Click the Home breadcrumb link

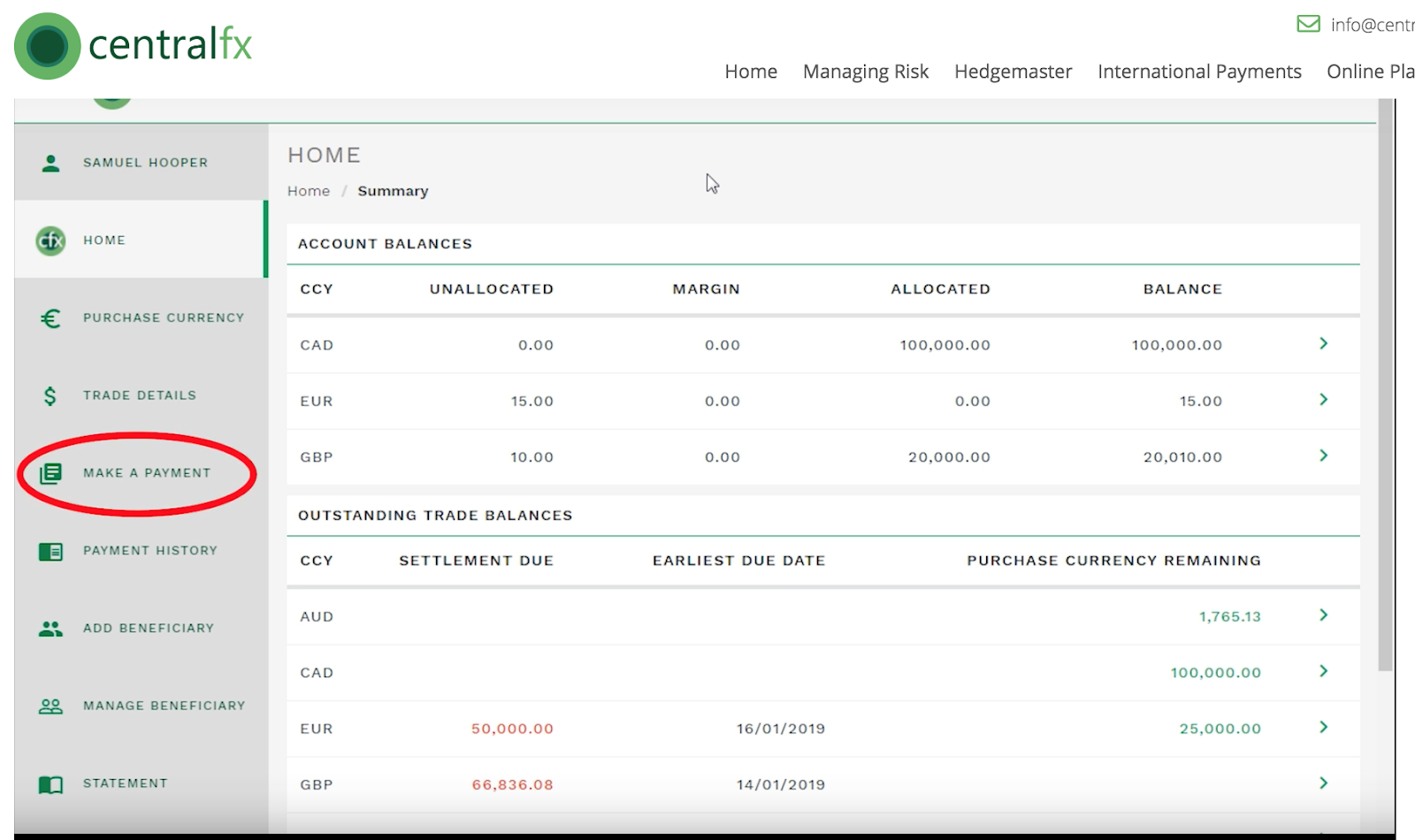(x=308, y=191)
